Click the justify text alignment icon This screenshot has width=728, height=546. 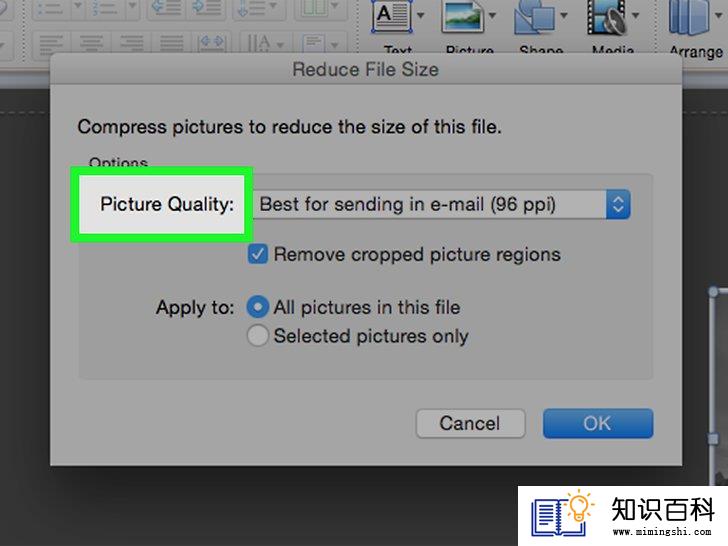click(172, 44)
